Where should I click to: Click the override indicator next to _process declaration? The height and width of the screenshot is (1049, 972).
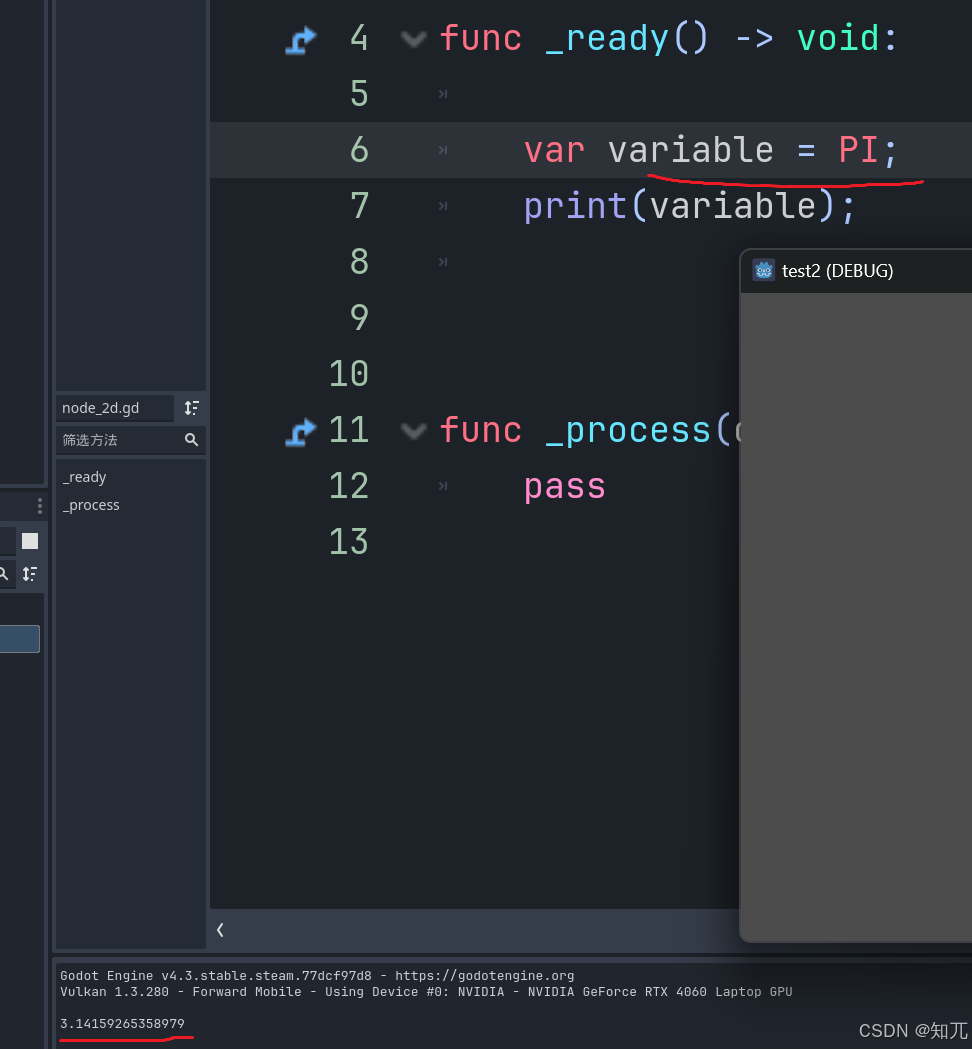[x=300, y=430]
